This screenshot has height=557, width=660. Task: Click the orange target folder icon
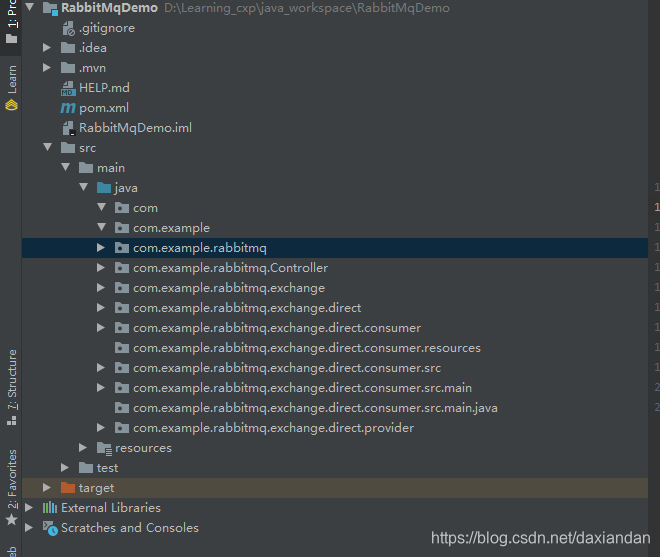tap(68, 488)
